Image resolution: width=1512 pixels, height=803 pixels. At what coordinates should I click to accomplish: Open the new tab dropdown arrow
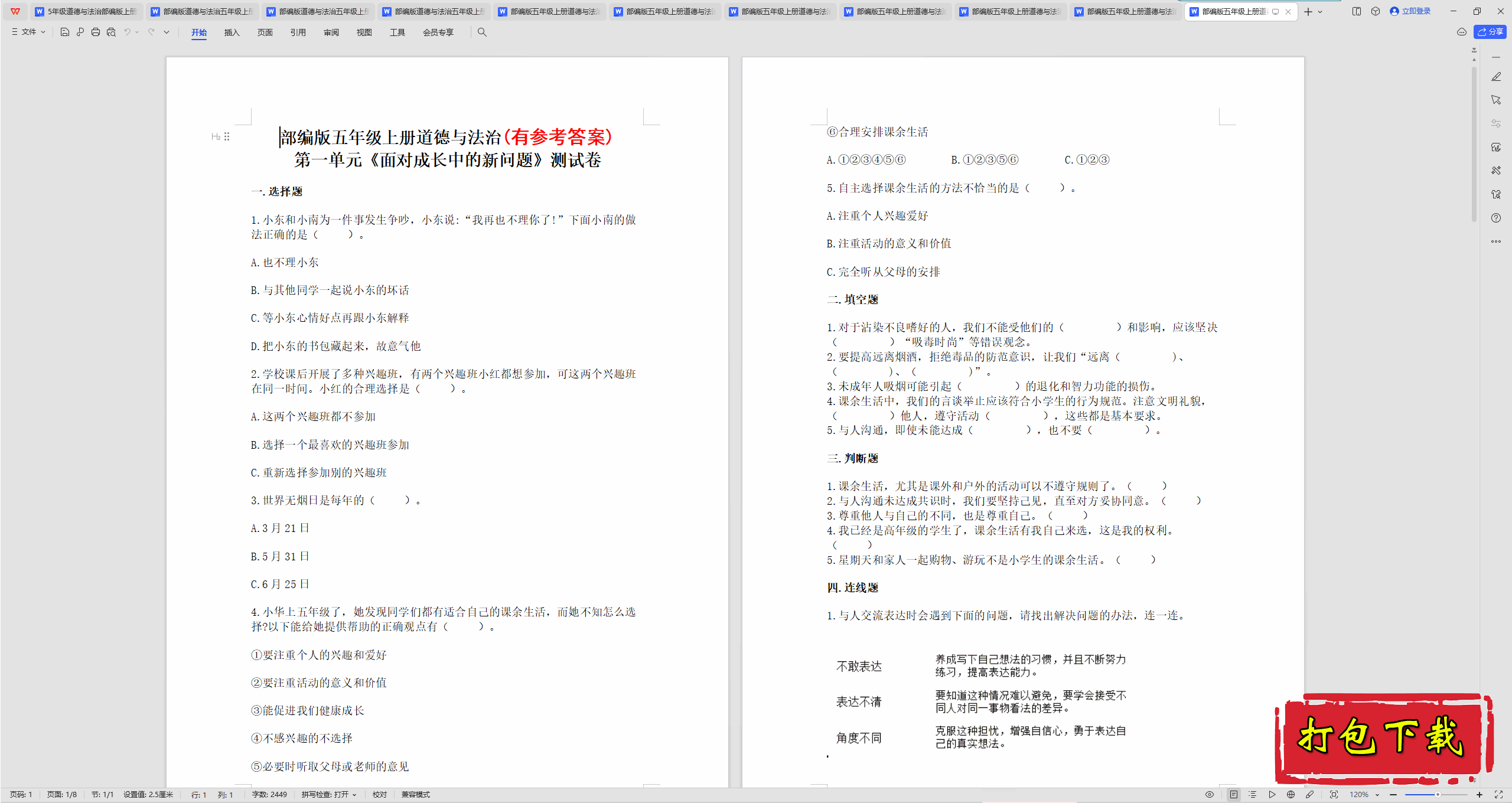click(x=1321, y=12)
